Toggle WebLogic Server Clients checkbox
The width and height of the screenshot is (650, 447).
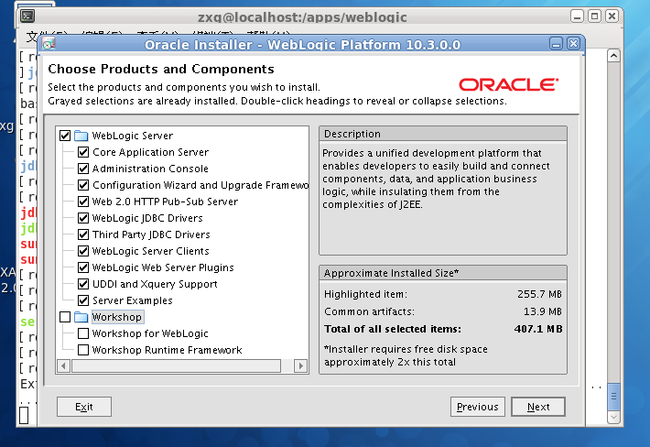(83, 251)
